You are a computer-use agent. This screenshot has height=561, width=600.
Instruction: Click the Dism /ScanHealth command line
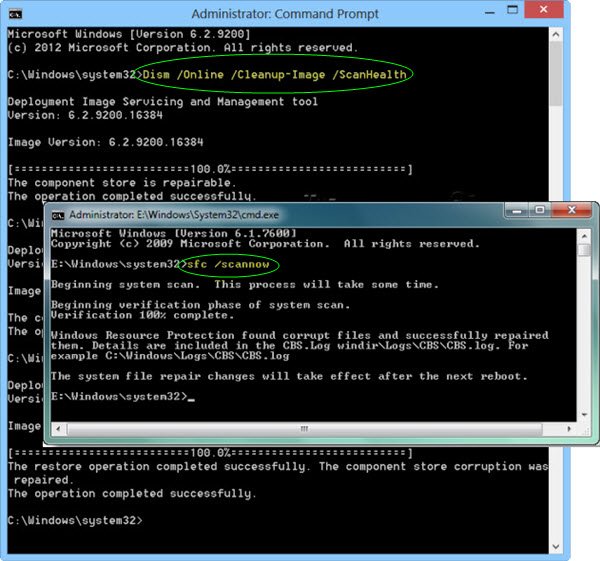tap(274, 74)
